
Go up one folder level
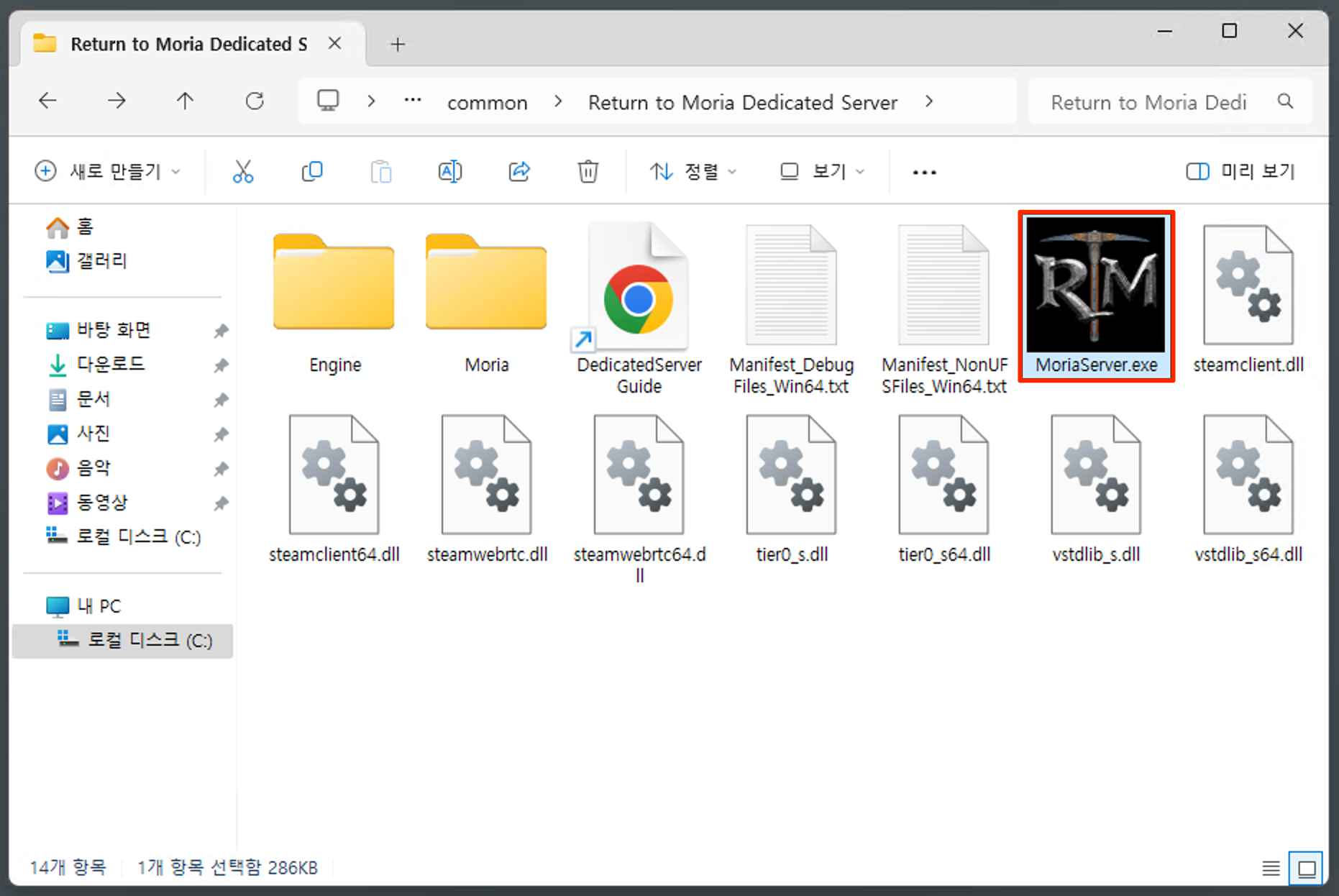185,101
